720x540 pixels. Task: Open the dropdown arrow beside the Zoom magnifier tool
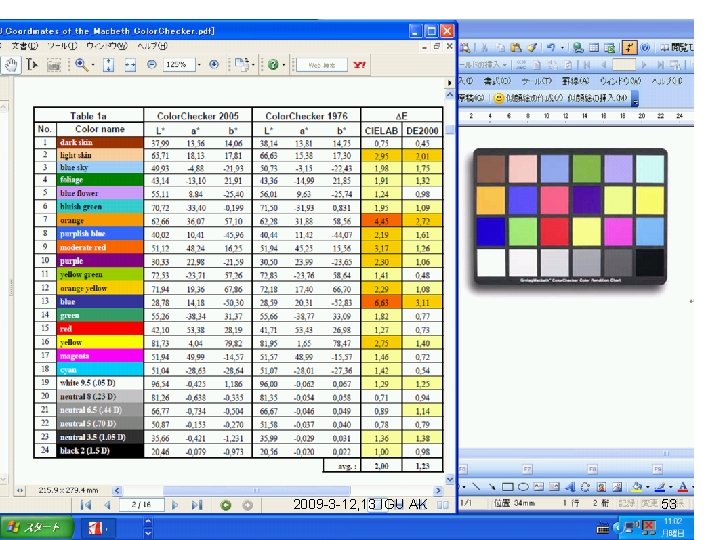click(93, 65)
